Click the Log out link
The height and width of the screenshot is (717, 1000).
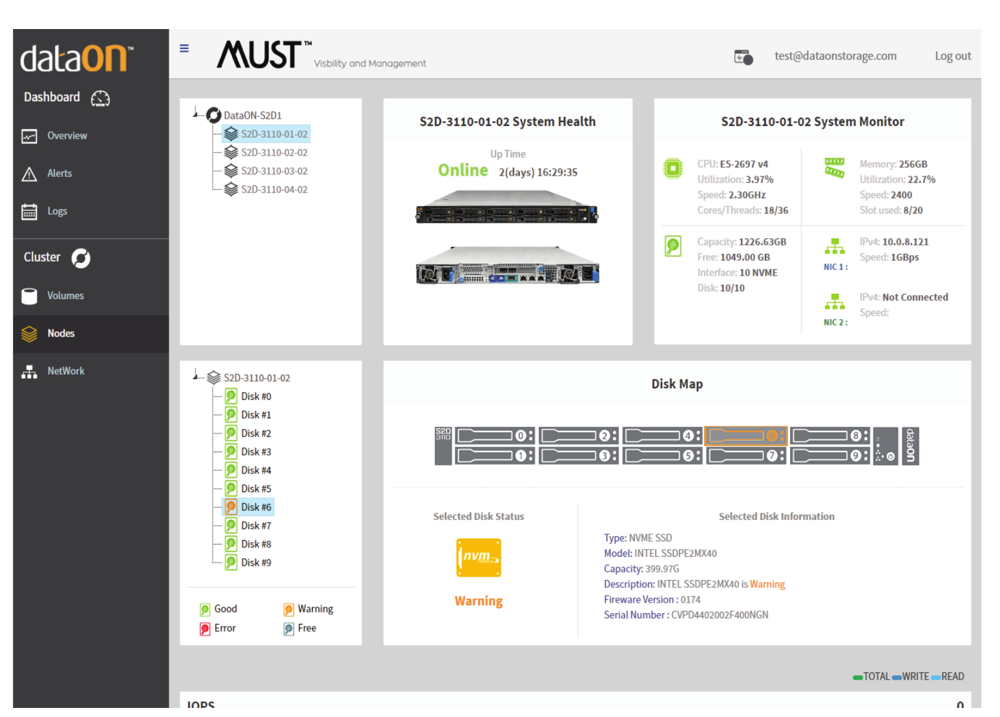tap(953, 56)
